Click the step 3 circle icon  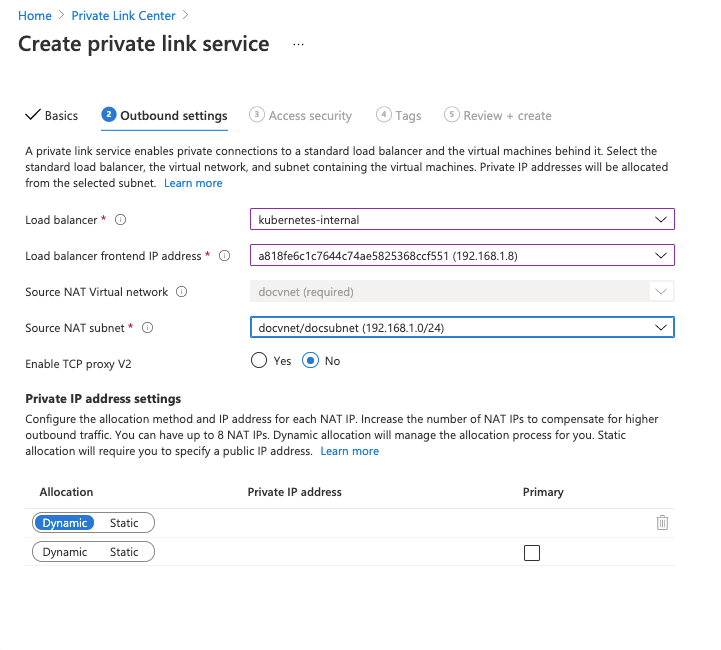pyautogui.click(x=257, y=114)
